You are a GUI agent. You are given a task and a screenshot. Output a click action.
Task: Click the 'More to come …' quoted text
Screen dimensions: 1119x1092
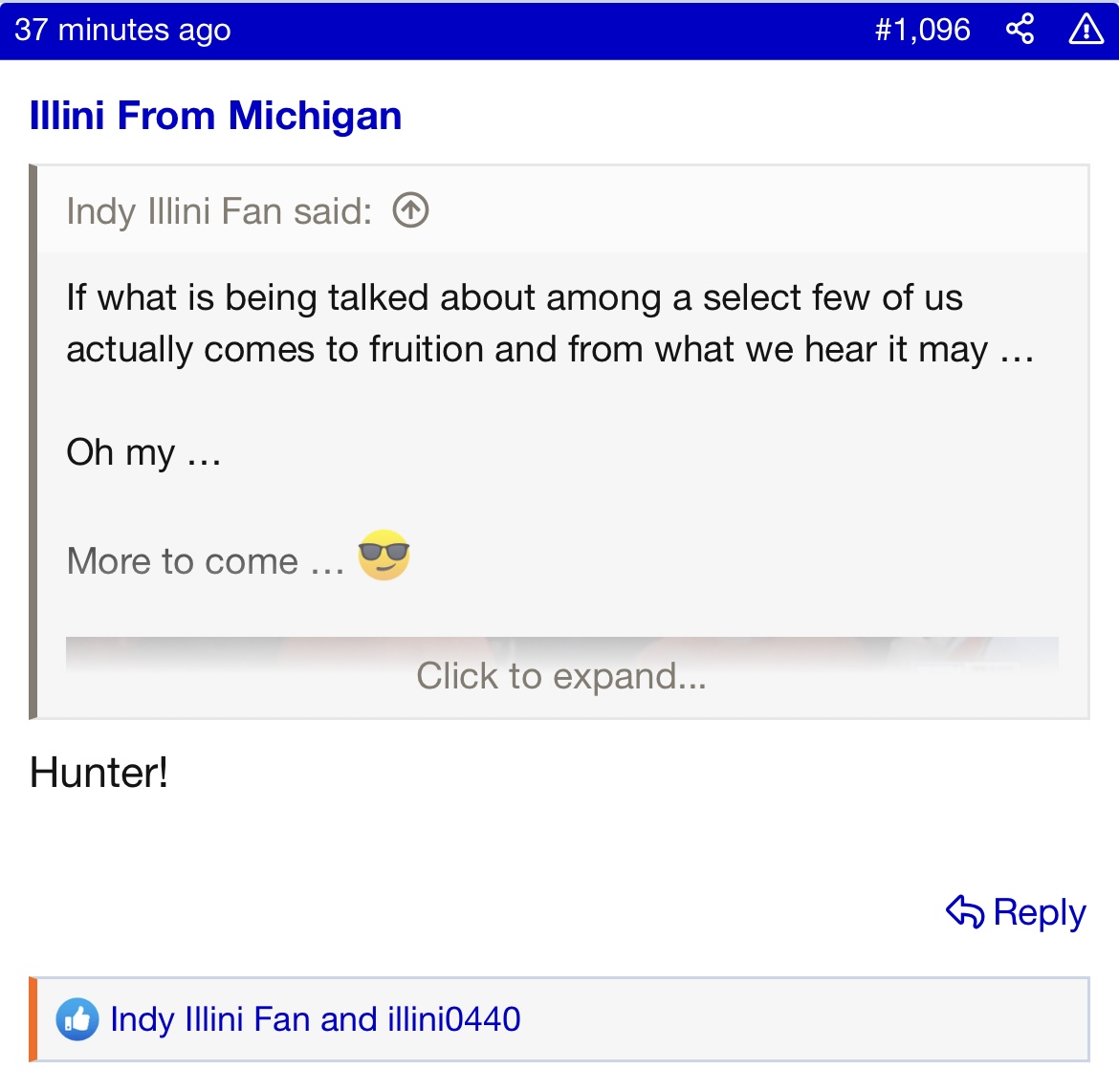pos(206,561)
